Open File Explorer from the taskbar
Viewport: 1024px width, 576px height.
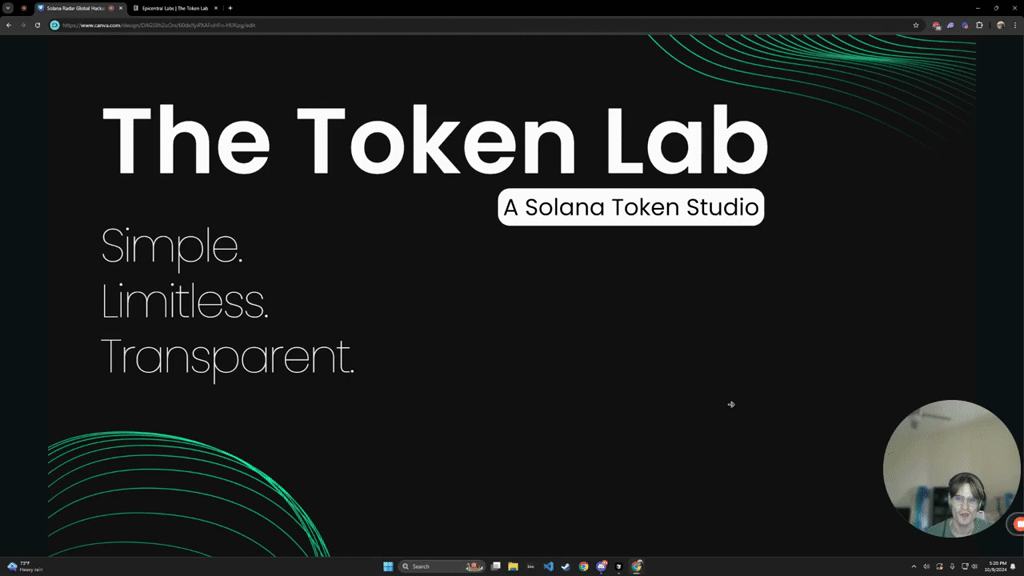(x=513, y=566)
